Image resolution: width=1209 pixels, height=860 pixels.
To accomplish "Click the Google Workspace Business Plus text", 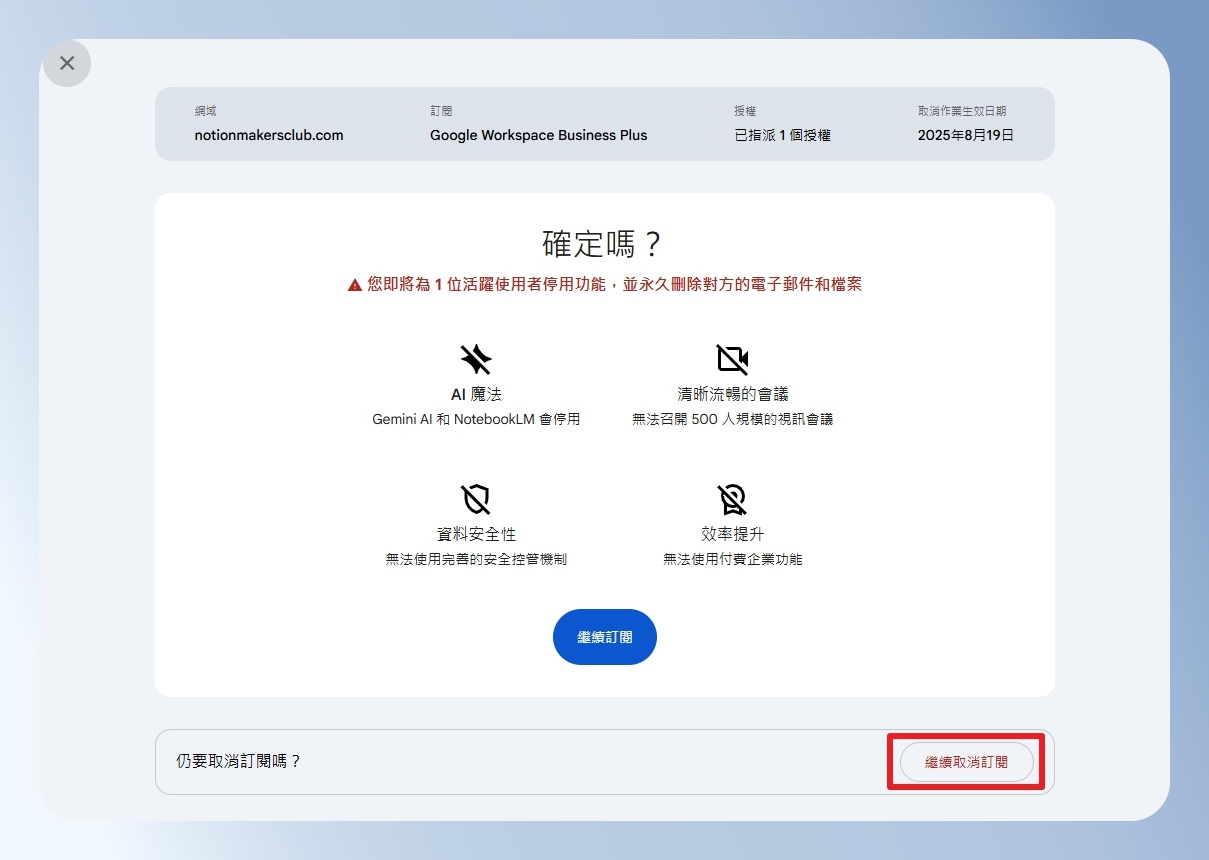I will coord(539,135).
